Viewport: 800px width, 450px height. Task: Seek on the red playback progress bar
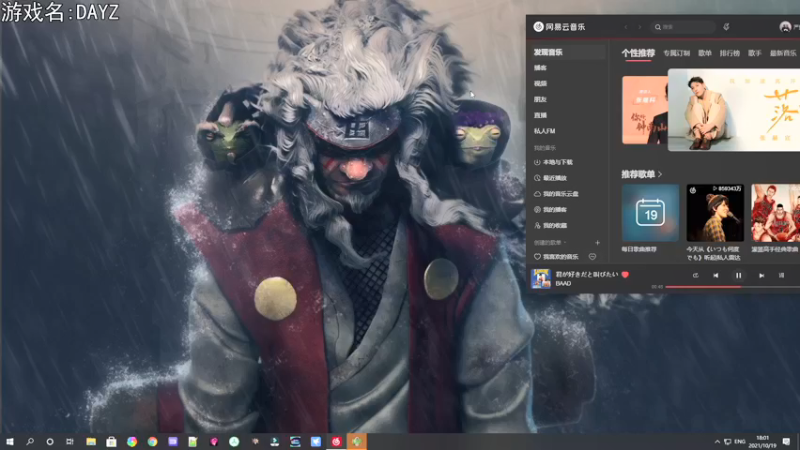tap(733, 287)
